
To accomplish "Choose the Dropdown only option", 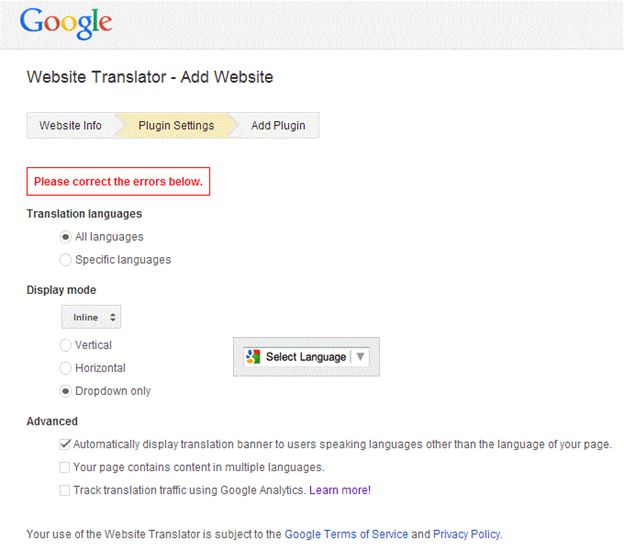I will click(x=66, y=391).
